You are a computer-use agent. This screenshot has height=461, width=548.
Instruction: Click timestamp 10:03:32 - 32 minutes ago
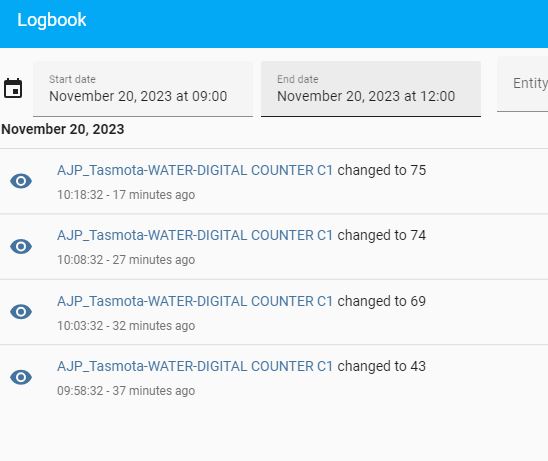click(x=126, y=326)
